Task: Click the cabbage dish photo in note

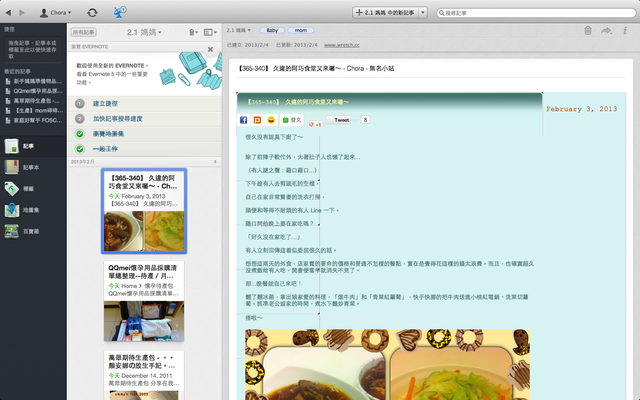Action: click(x=451, y=375)
